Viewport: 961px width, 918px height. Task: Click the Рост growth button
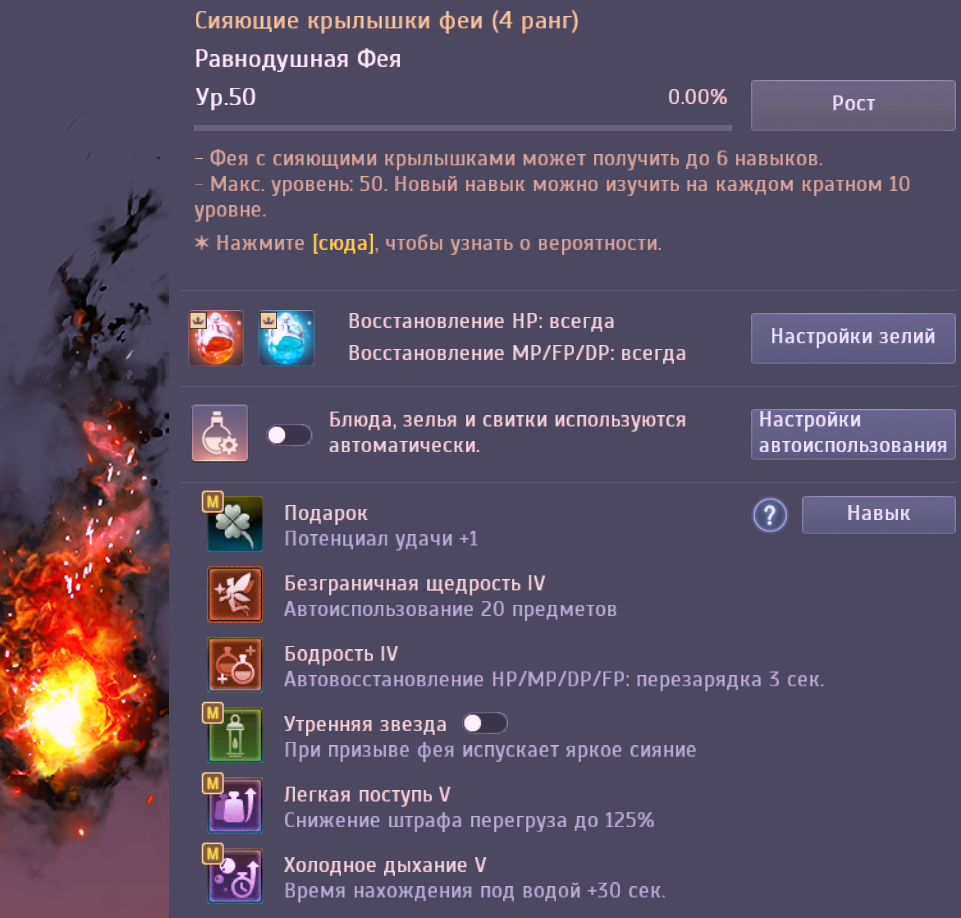click(853, 105)
